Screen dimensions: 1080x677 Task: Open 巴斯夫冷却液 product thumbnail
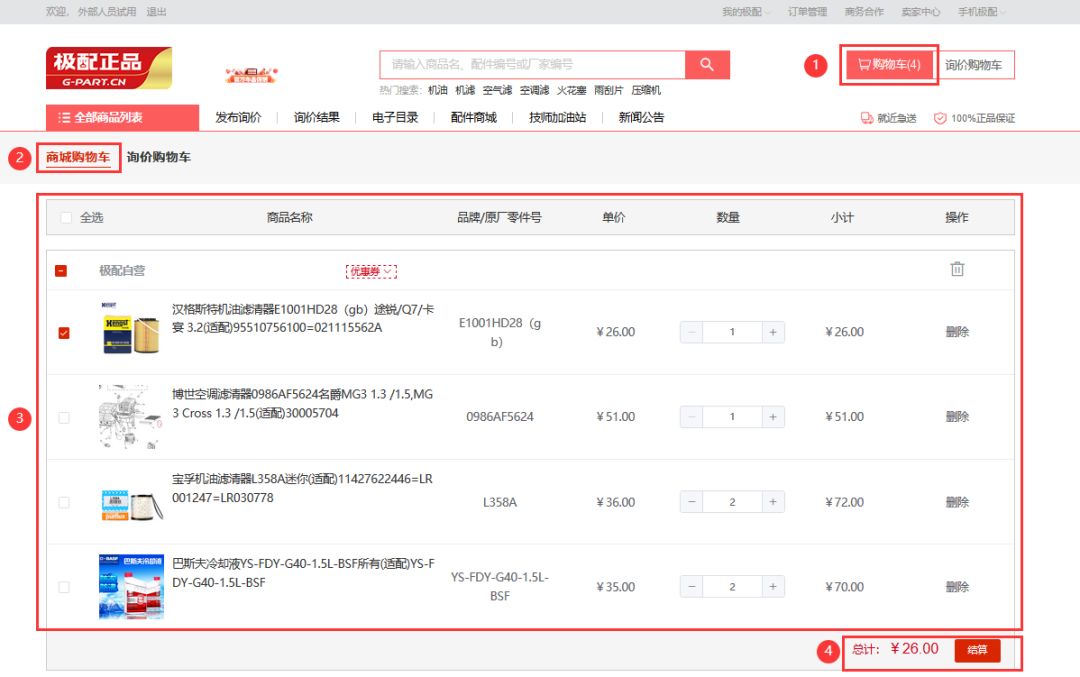(x=132, y=586)
